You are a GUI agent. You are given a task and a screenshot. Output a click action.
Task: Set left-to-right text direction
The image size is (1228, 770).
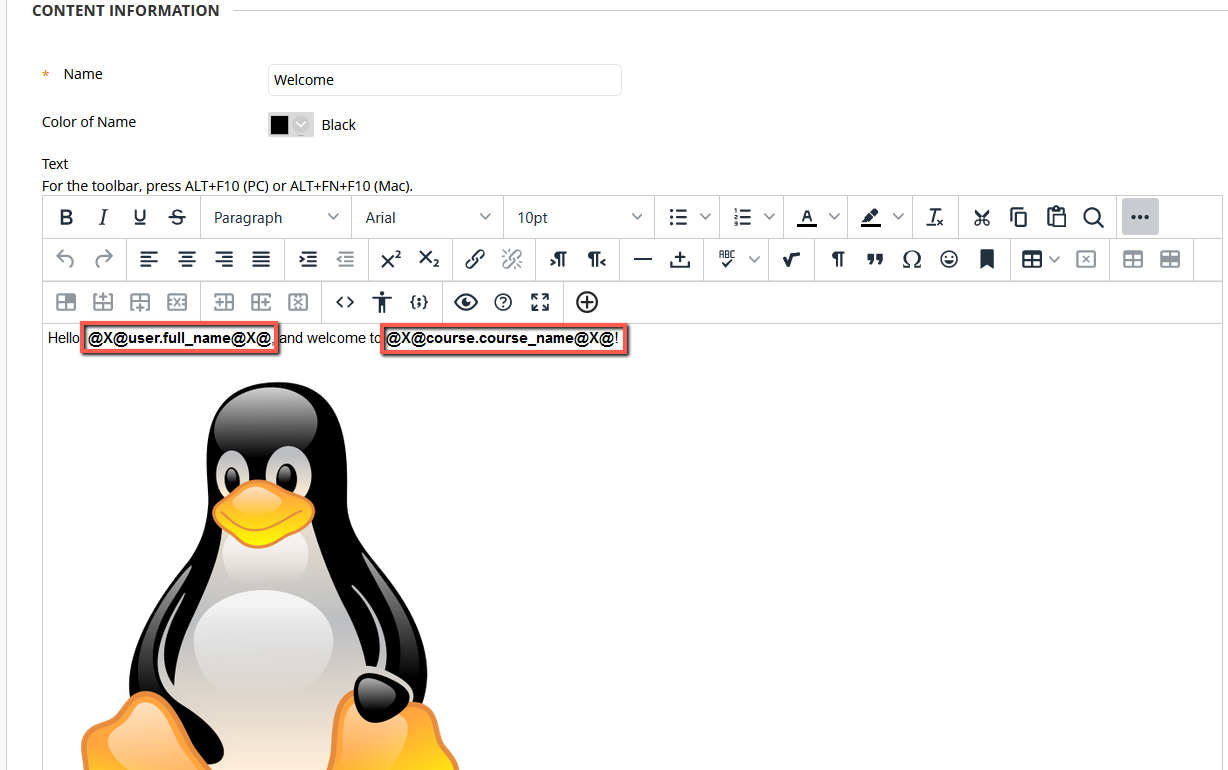559,259
